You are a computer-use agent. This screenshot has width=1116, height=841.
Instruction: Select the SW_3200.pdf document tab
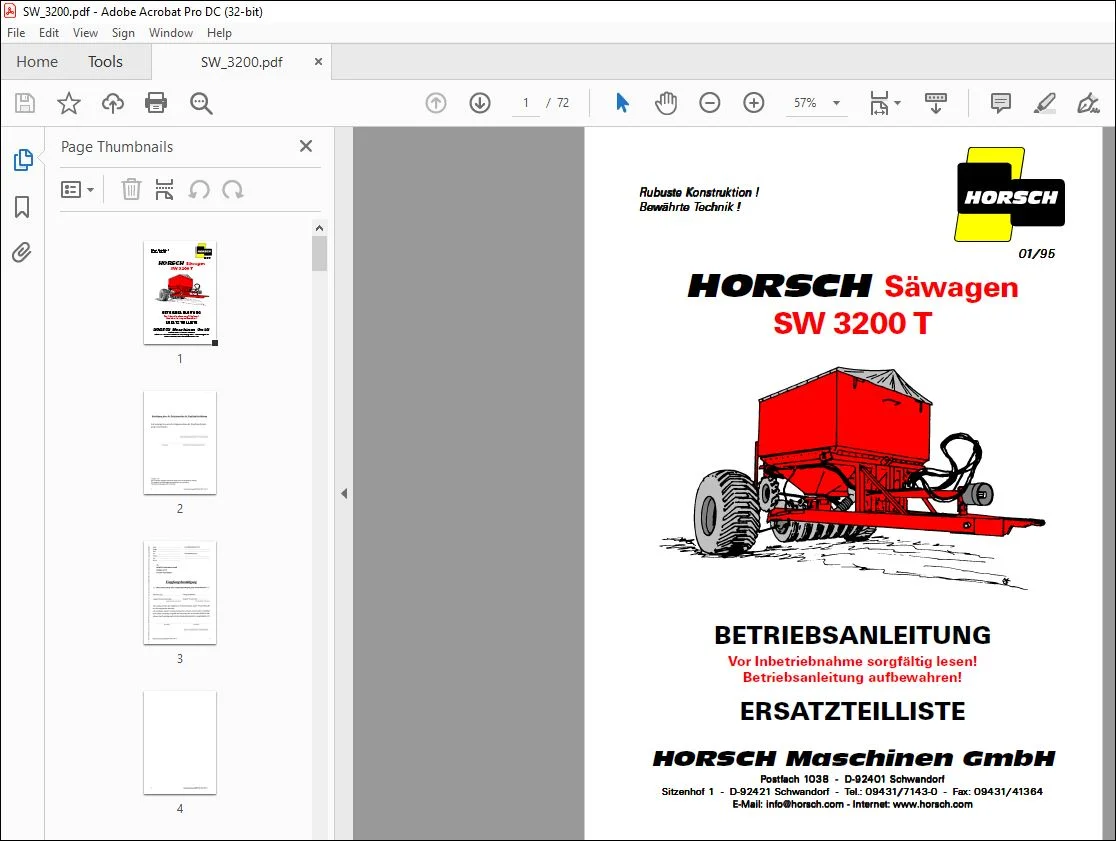(x=241, y=62)
